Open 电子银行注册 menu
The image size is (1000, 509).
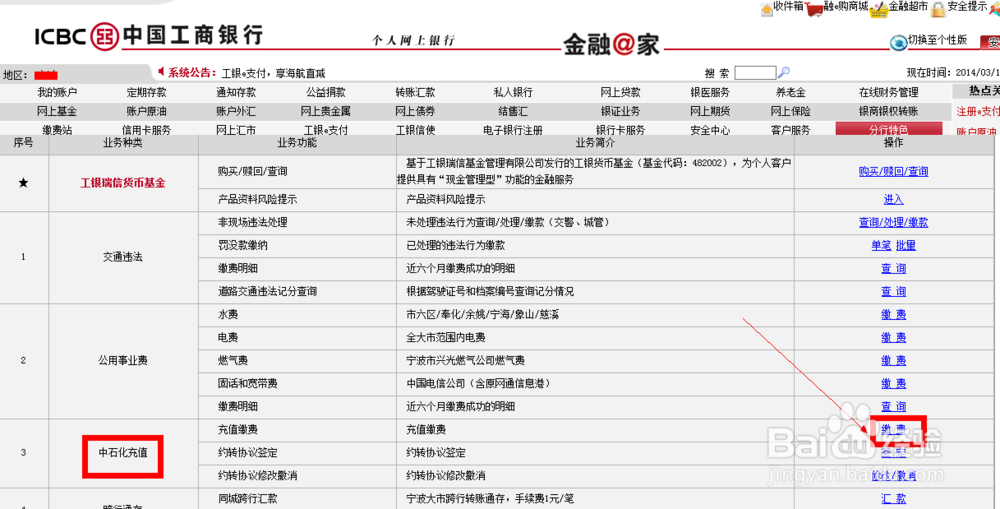click(513, 130)
